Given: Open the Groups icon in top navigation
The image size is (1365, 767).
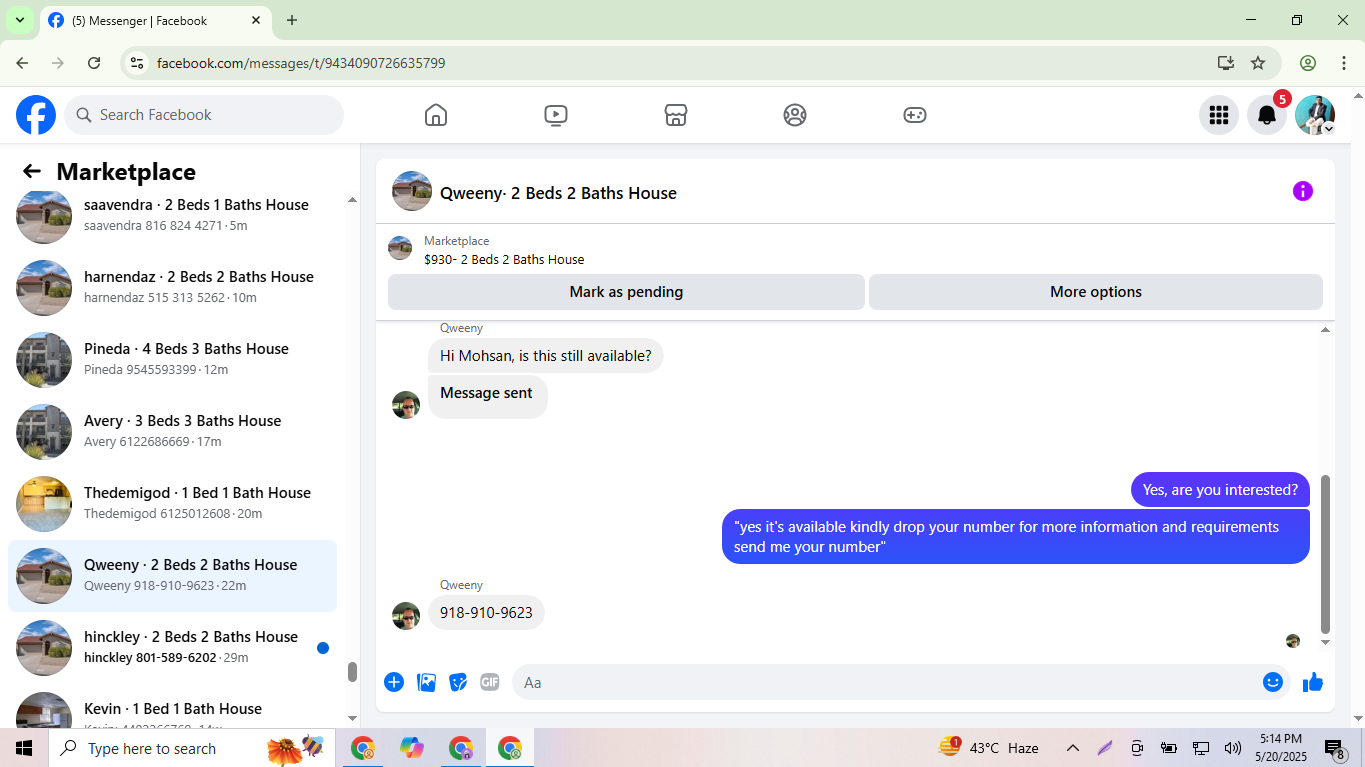Looking at the screenshot, I should (795, 115).
